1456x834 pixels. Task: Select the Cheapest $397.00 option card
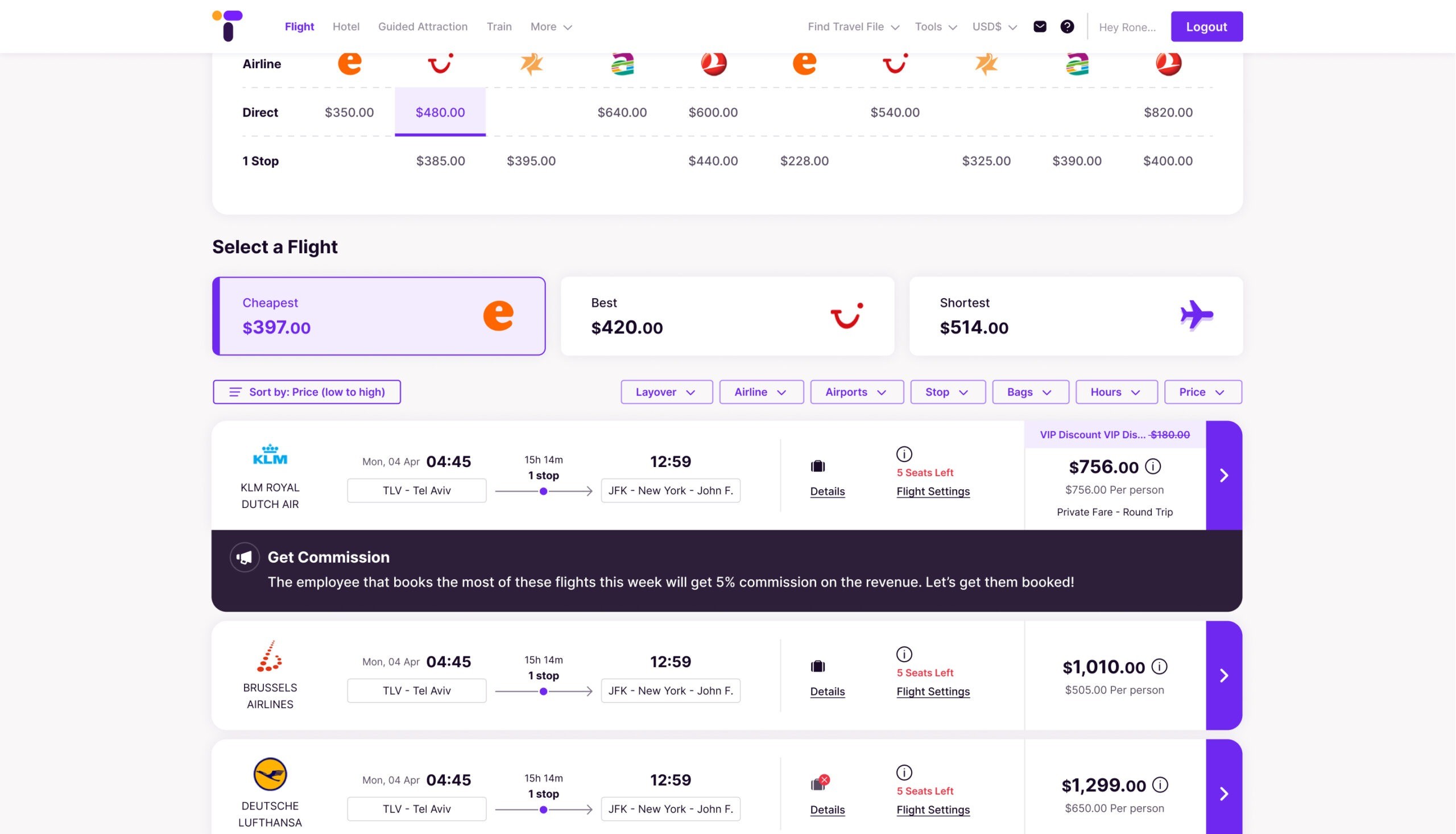pyautogui.click(x=378, y=316)
